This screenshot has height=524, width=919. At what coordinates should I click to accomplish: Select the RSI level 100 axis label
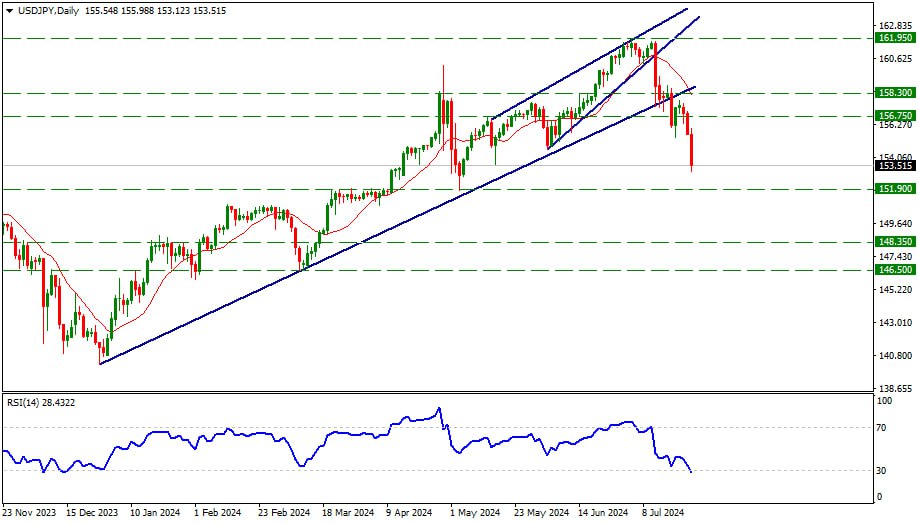[x=884, y=401]
